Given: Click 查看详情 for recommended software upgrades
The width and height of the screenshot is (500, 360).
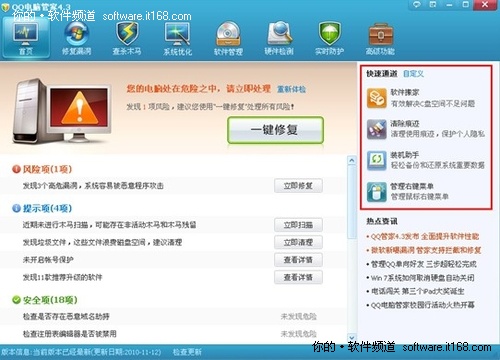Looking at the screenshot, I should coord(298,277).
